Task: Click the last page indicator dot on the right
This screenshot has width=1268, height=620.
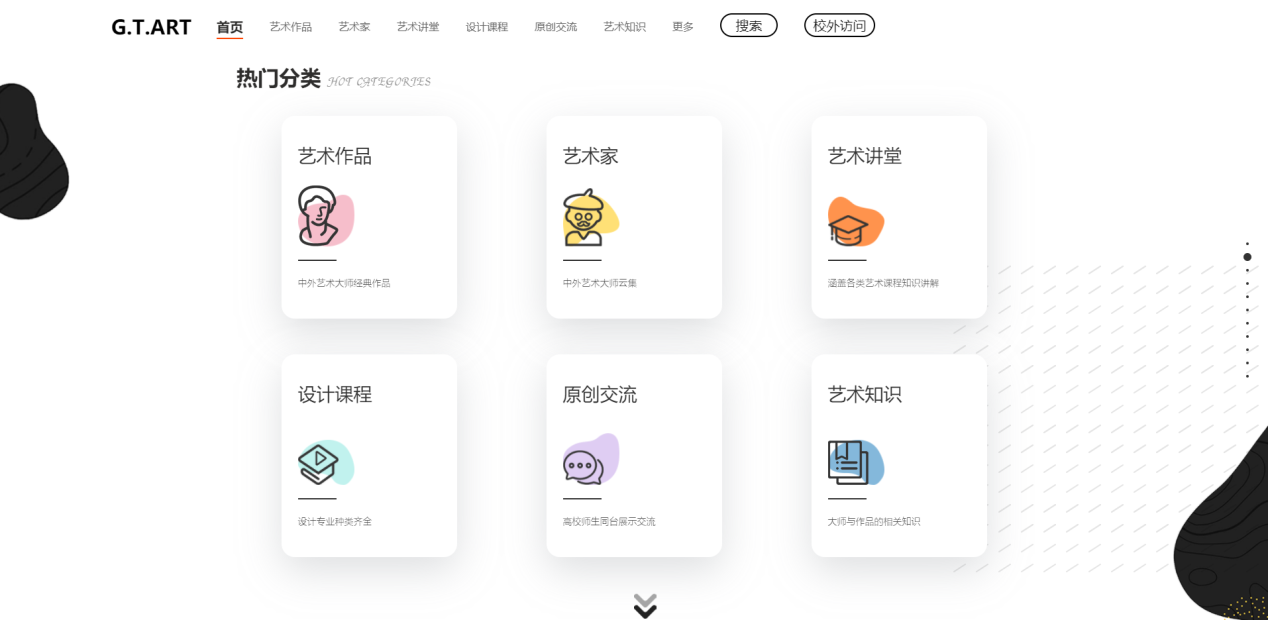Action: click(1247, 376)
